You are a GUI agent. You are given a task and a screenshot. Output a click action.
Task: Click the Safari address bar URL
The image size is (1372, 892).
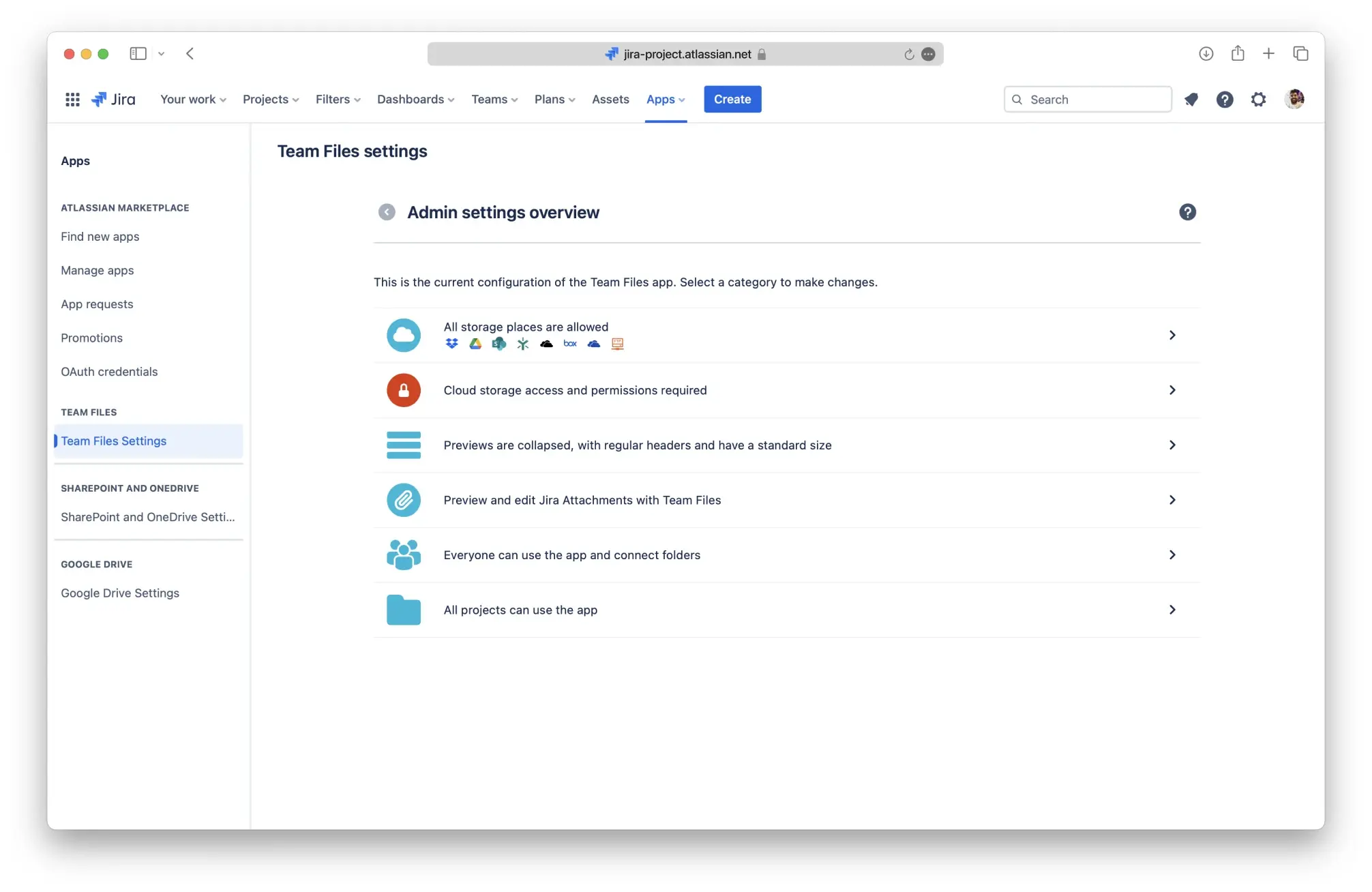[687, 54]
